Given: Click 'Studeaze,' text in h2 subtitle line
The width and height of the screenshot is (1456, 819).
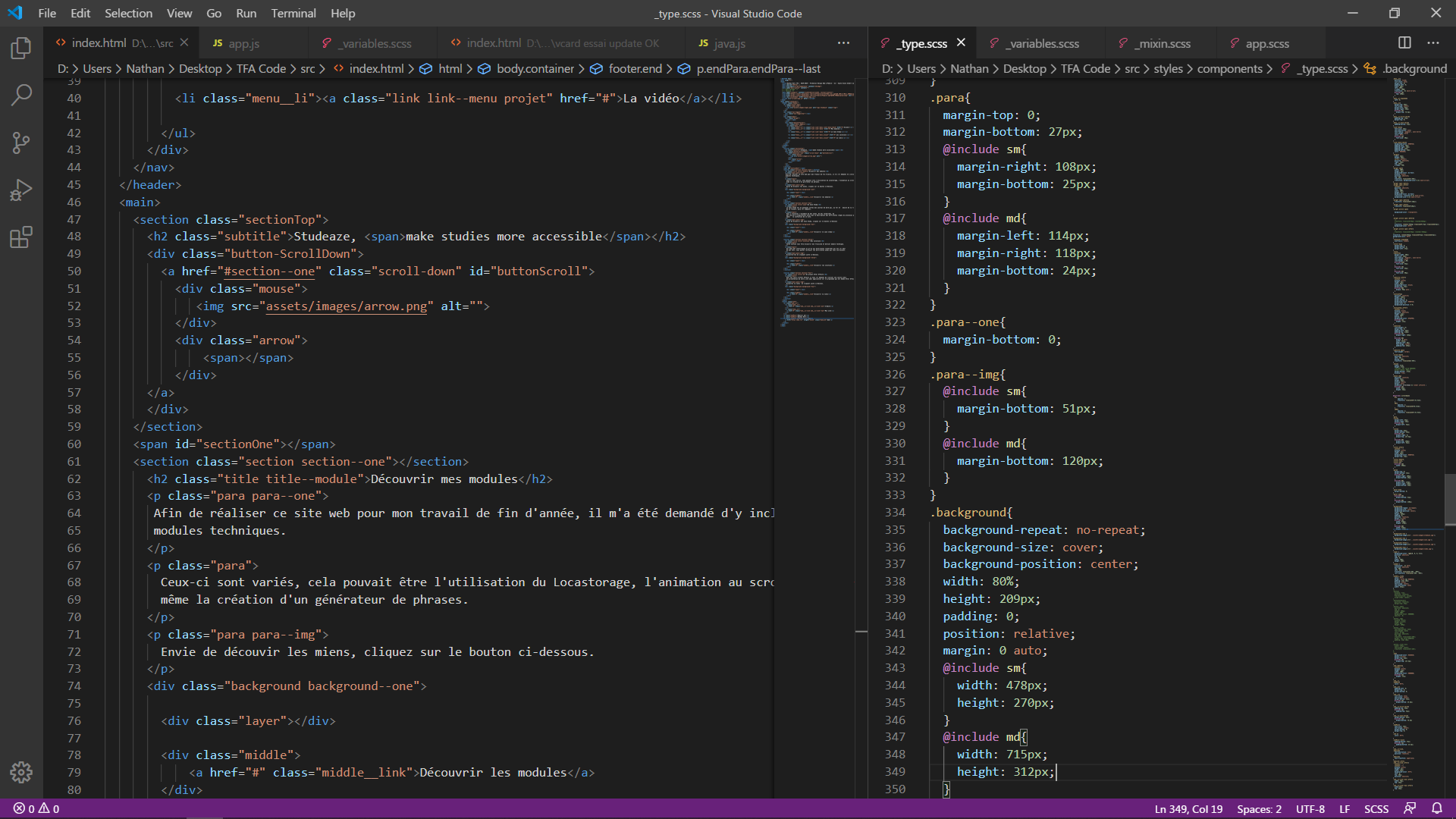Looking at the screenshot, I should (325, 236).
